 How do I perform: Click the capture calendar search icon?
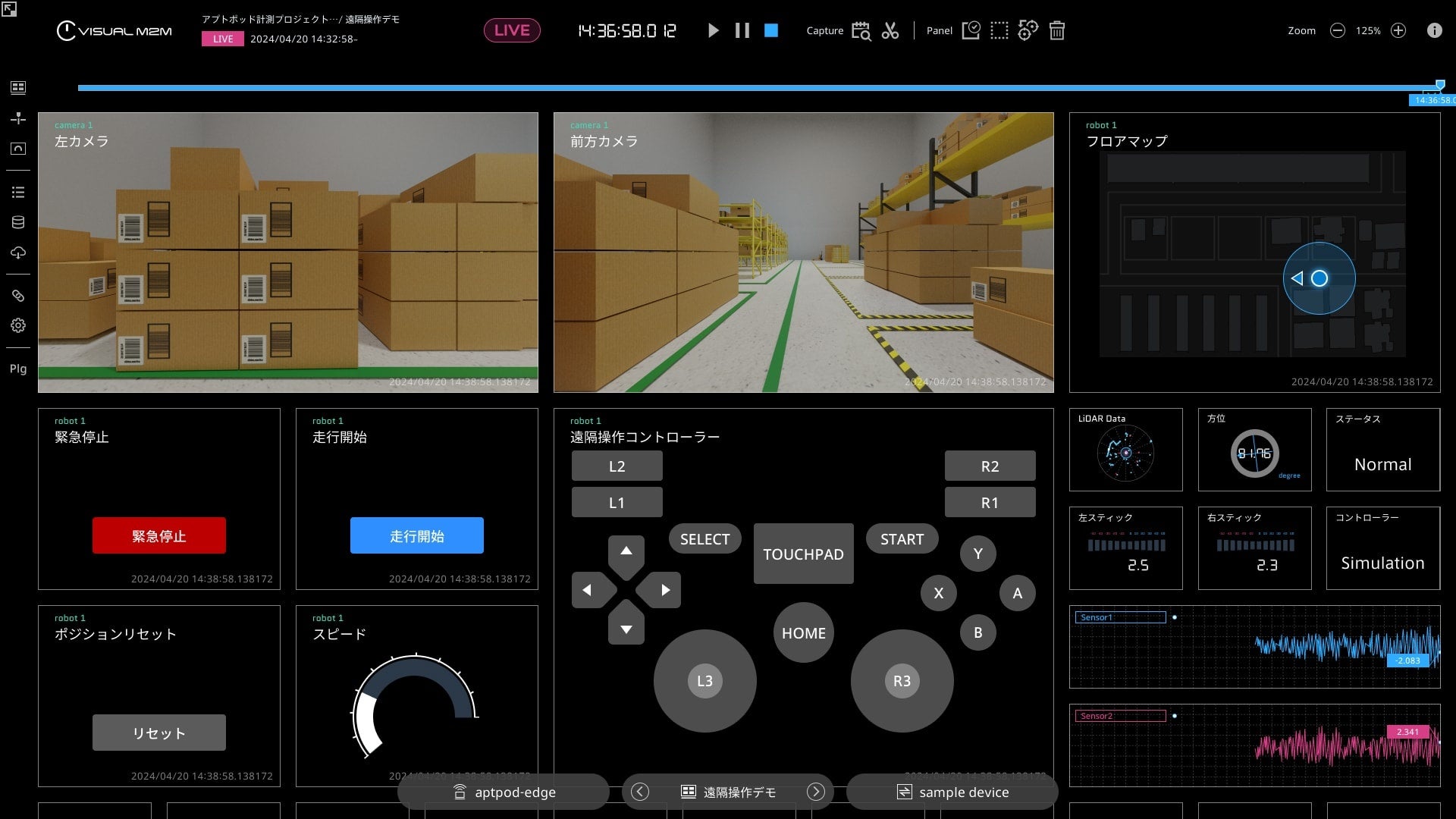tap(861, 30)
